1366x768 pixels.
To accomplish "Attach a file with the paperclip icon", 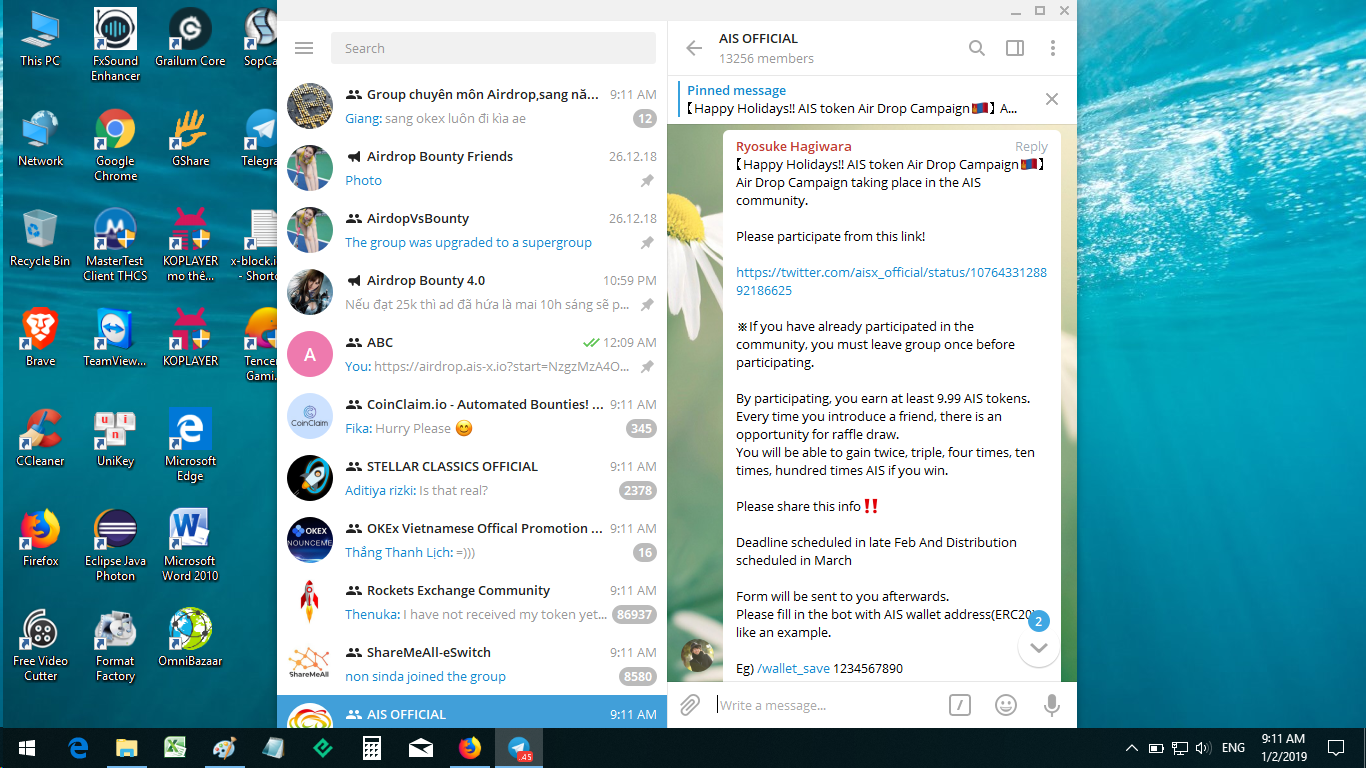I will tap(690, 705).
